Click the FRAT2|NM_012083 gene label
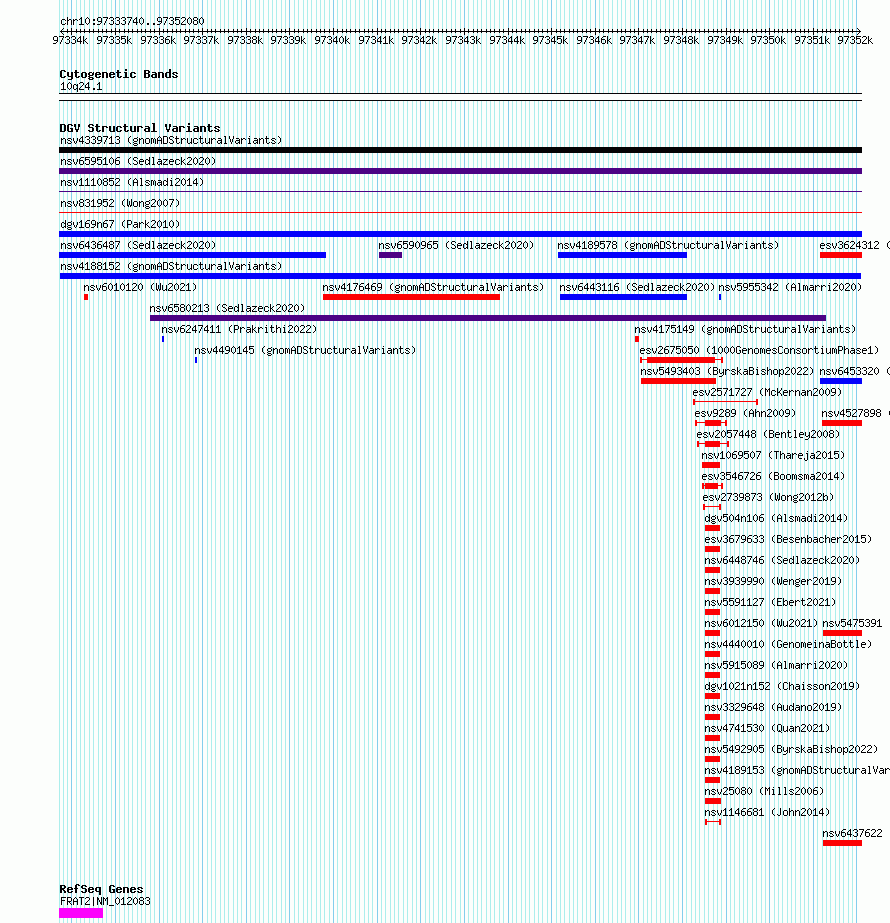Screen dimensions: 890x923 (x=105, y=901)
